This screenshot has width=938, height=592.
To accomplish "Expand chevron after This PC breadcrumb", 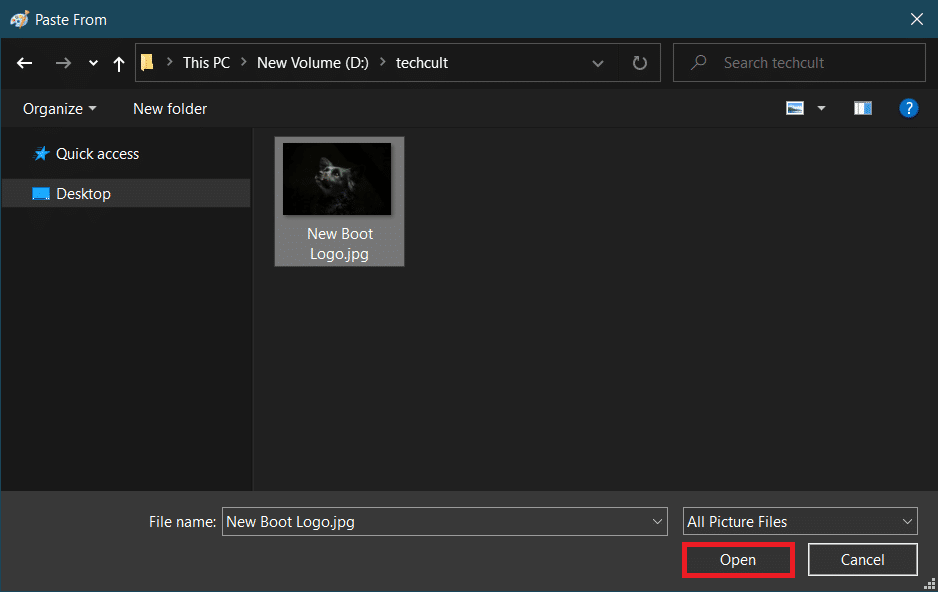I will pos(243,62).
